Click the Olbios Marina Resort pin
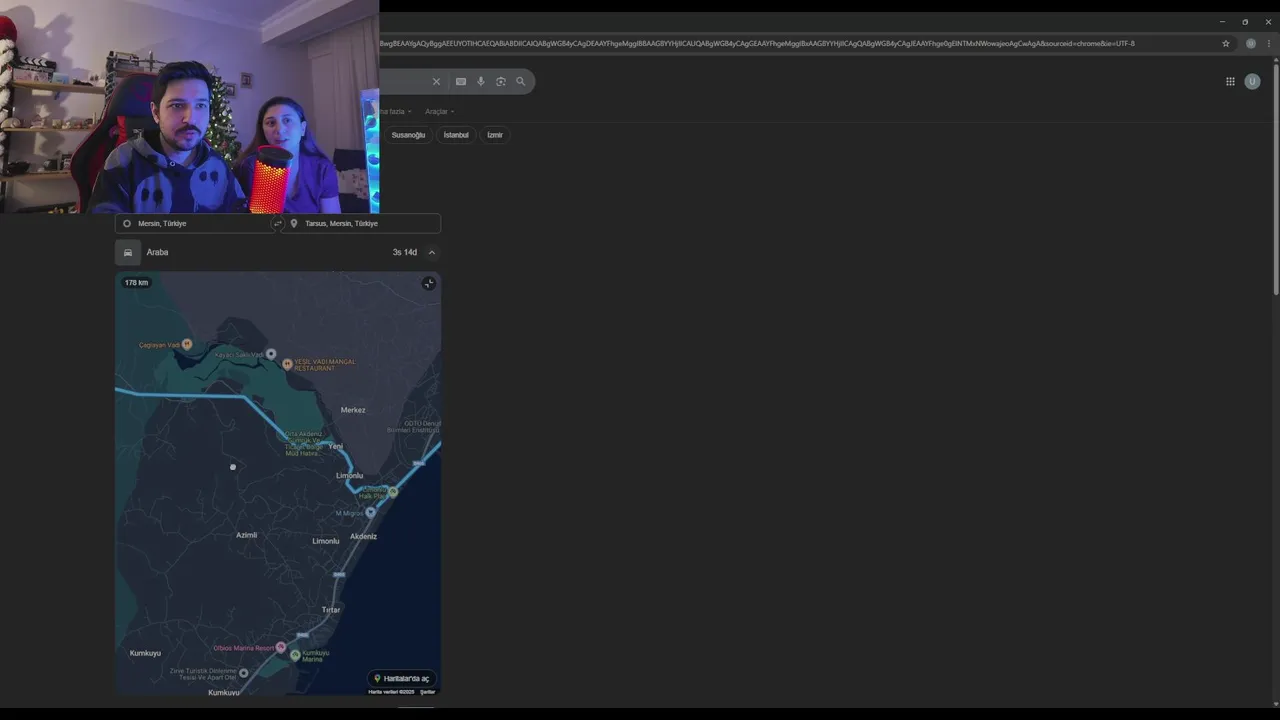Screen dimensions: 1280x720 [x=281, y=647]
